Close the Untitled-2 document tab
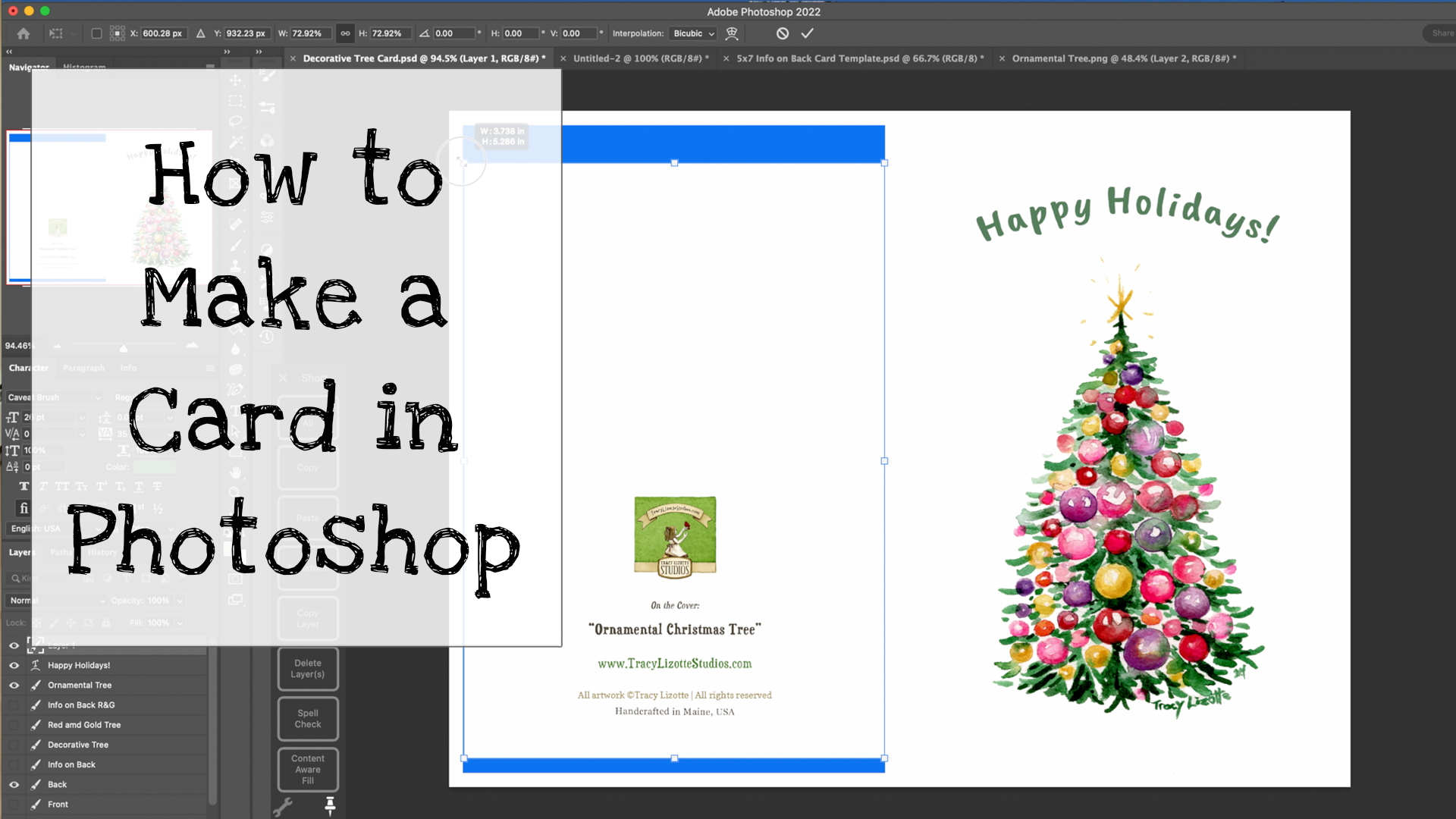The width and height of the screenshot is (1456, 819). click(x=563, y=58)
